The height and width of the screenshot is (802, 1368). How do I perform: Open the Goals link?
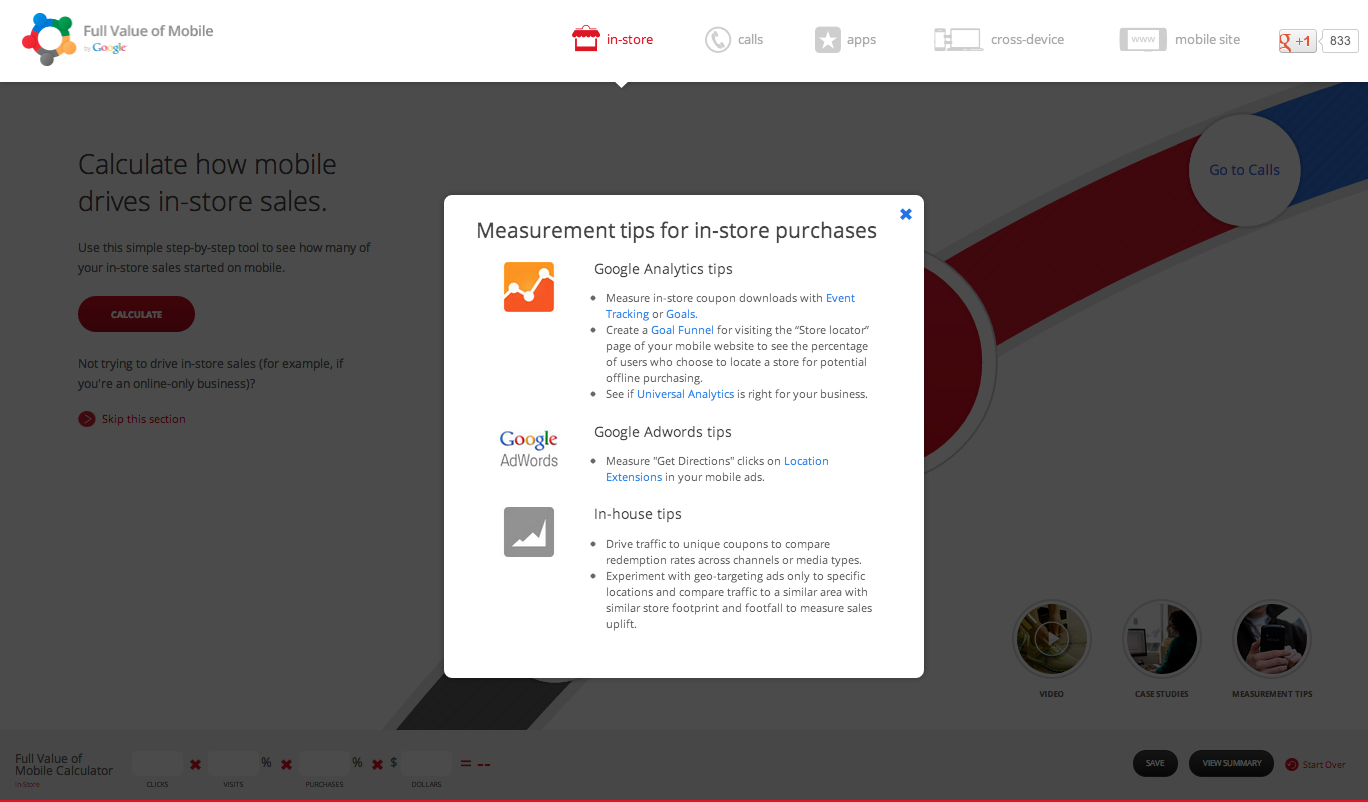(681, 314)
